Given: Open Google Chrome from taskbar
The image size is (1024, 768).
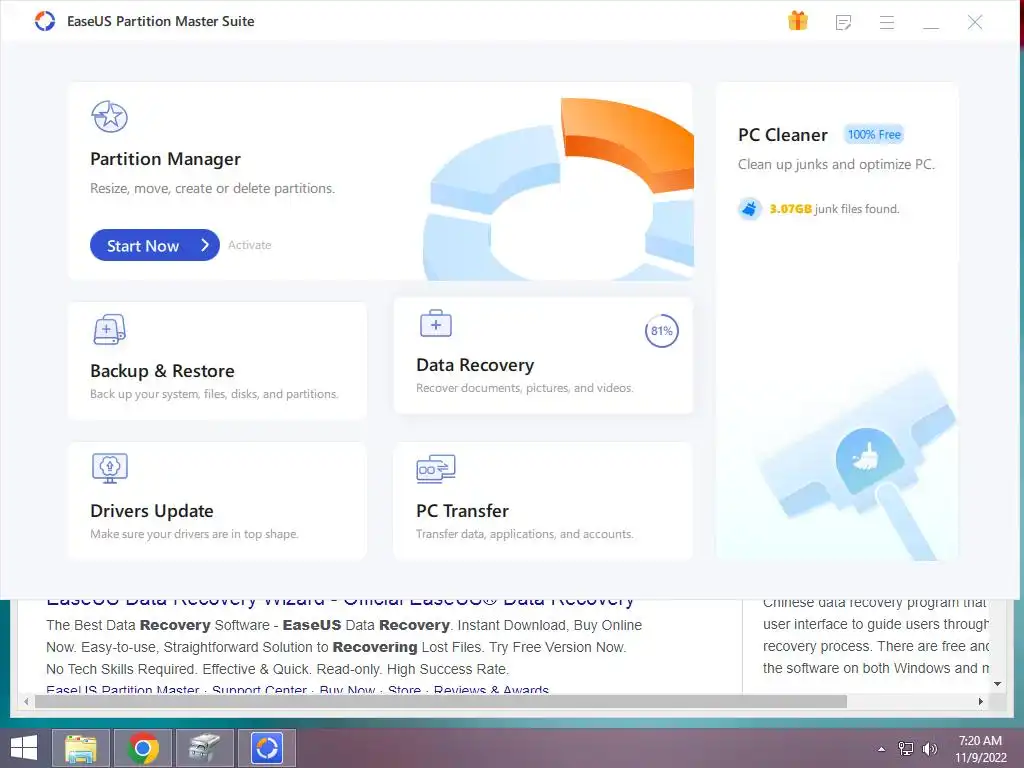Looking at the screenshot, I should tap(143, 748).
